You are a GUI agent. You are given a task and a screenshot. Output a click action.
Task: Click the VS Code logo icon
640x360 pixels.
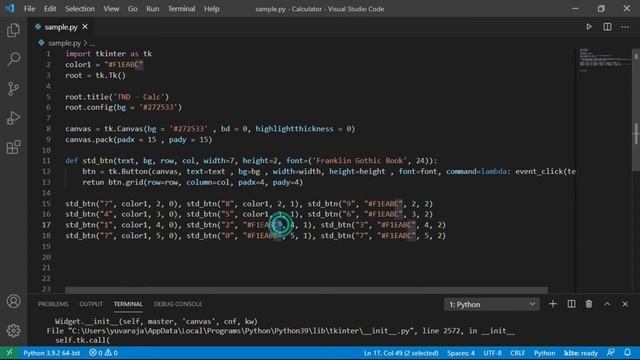point(10,9)
